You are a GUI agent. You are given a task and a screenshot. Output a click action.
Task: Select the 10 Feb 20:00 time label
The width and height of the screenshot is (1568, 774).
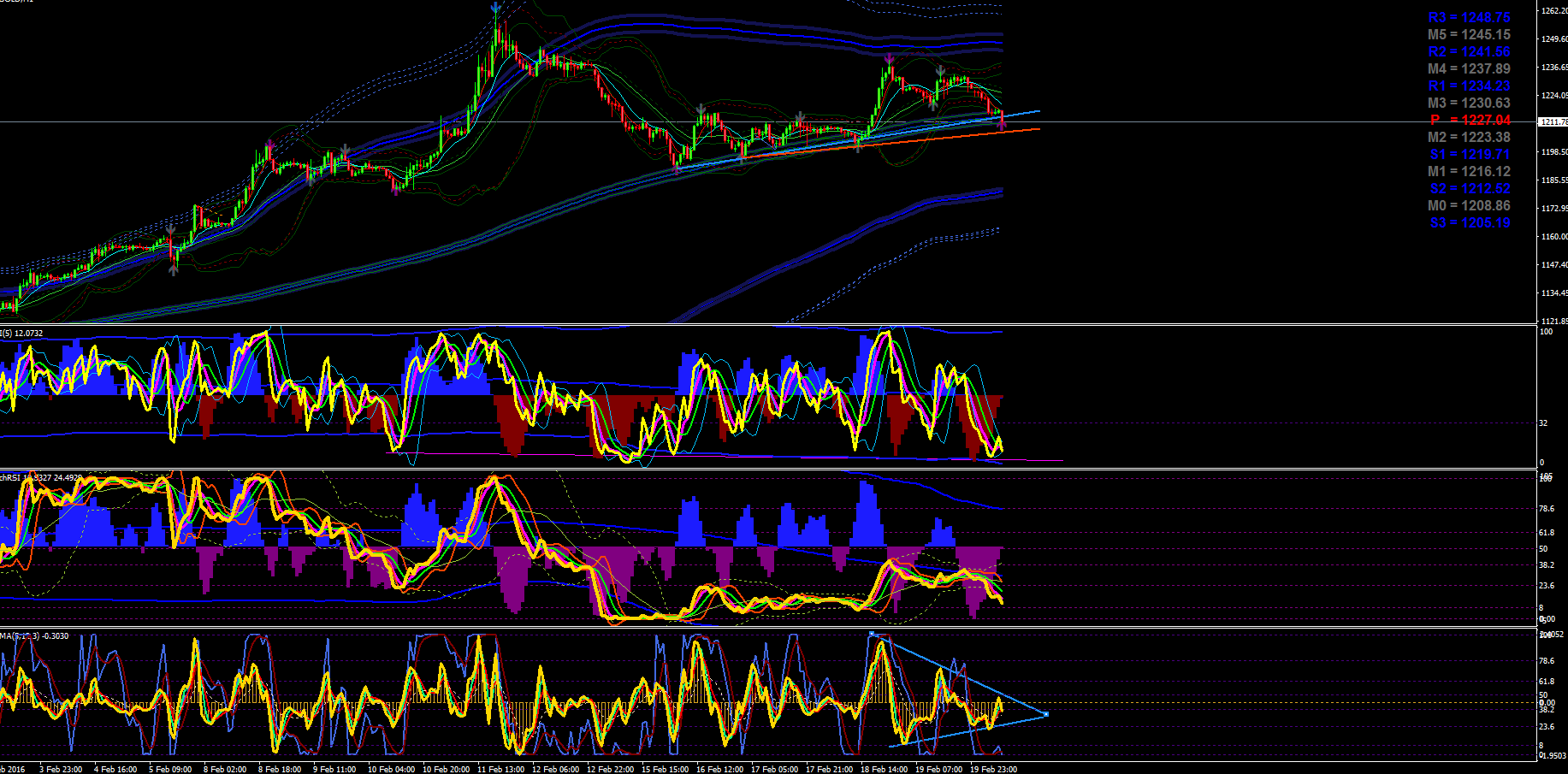tap(446, 769)
